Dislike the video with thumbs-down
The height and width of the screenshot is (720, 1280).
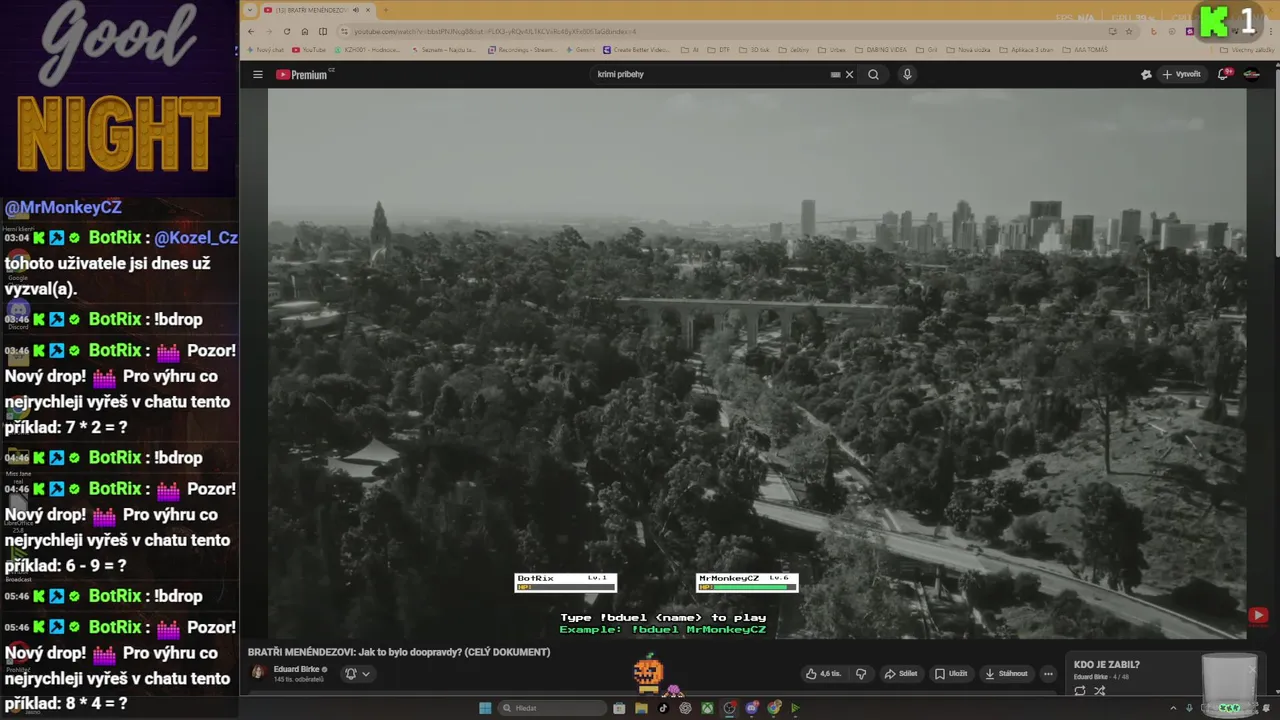click(861, 674)
